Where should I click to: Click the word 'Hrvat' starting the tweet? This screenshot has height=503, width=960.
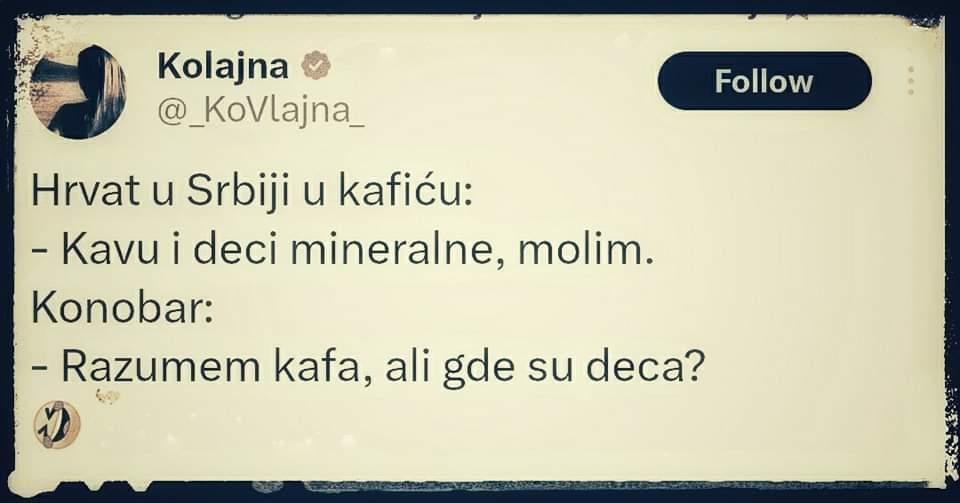pos(77,192)
